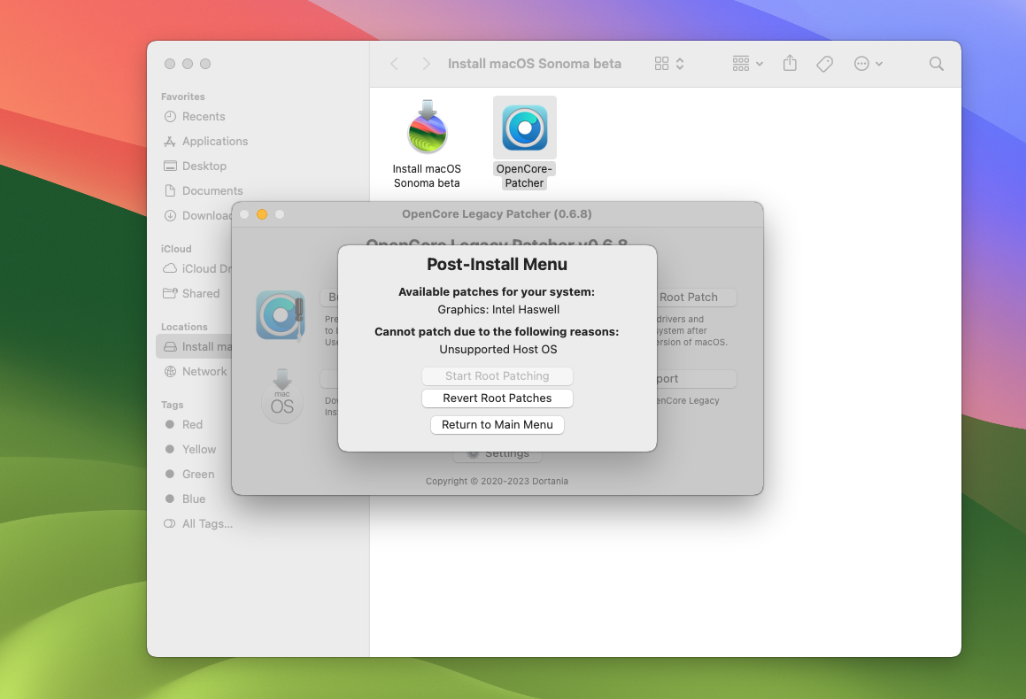The height and width of the screenshot is (699, 1026).
Task: Select Install macOS volume in Locations
Action: click(194, 347)
